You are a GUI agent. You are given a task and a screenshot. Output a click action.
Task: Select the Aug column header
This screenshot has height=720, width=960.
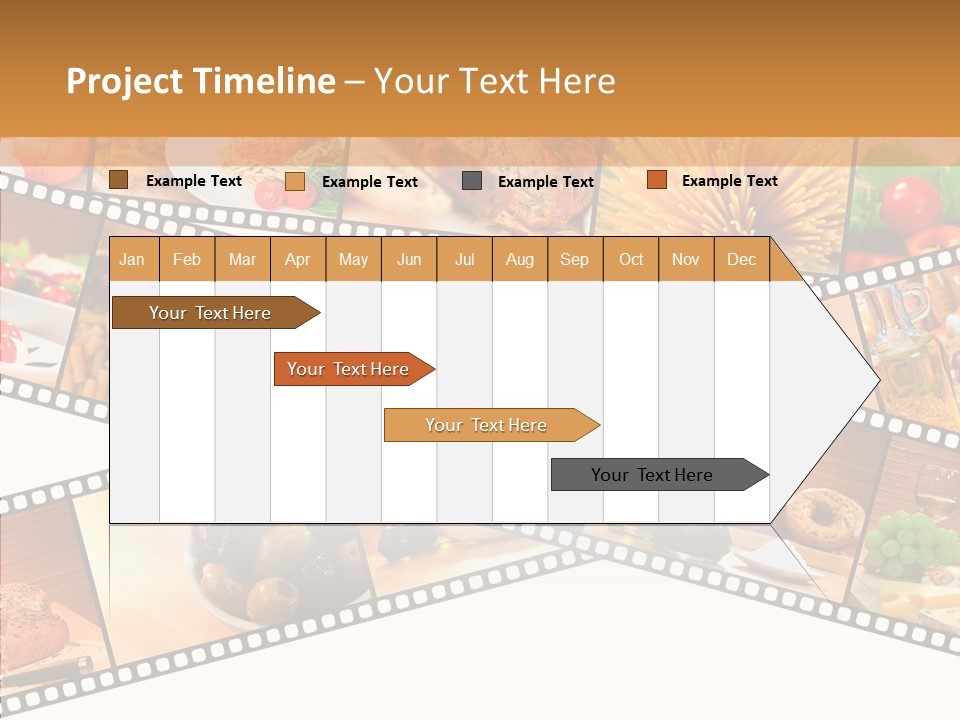pos(520,259)
